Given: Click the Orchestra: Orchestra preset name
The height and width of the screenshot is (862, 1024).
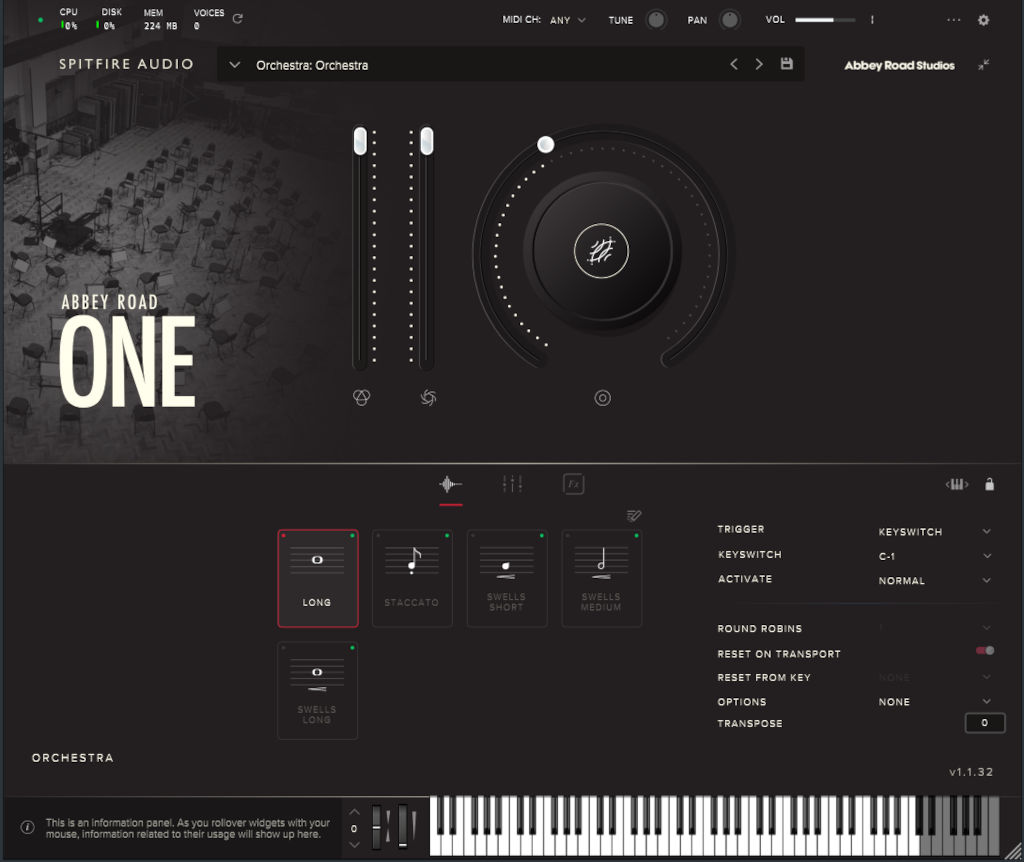Looking at the screenshot, I should [312, 65].
